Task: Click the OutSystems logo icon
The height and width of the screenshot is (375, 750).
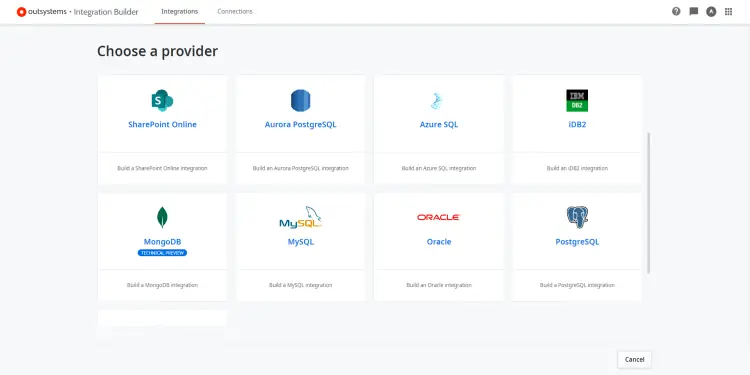Action: 21,12
